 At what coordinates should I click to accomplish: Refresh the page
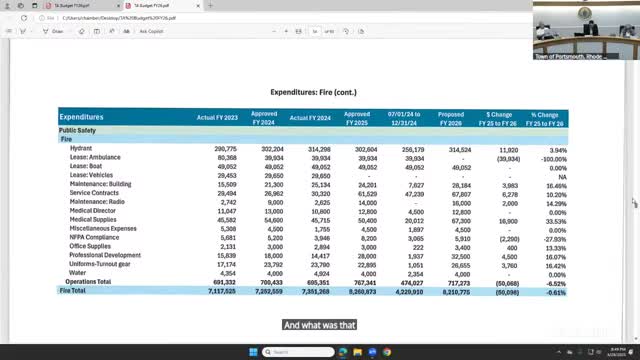pos(24,18)
